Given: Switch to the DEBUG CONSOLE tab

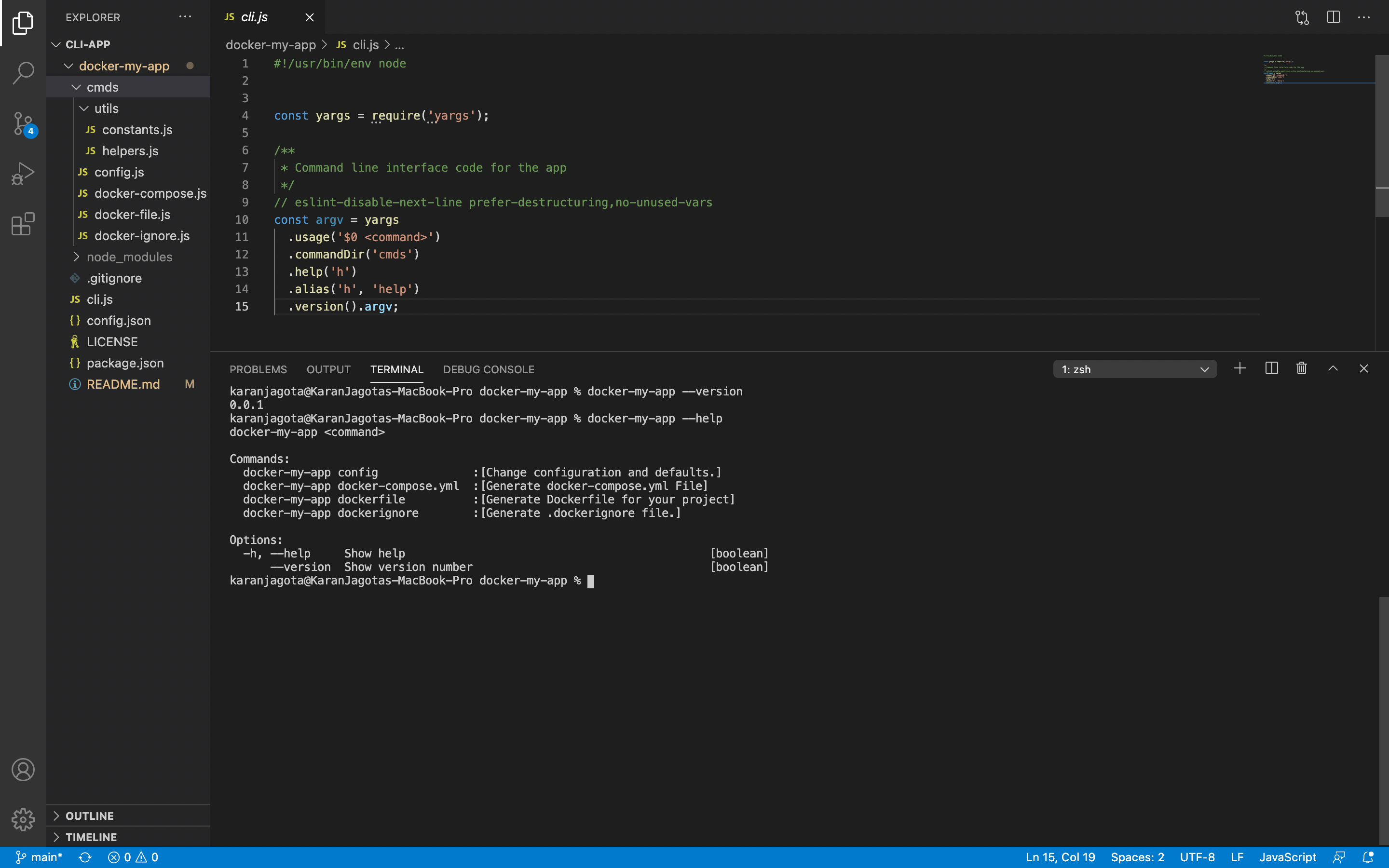Looking at the screenshot, I should point(489,369).
